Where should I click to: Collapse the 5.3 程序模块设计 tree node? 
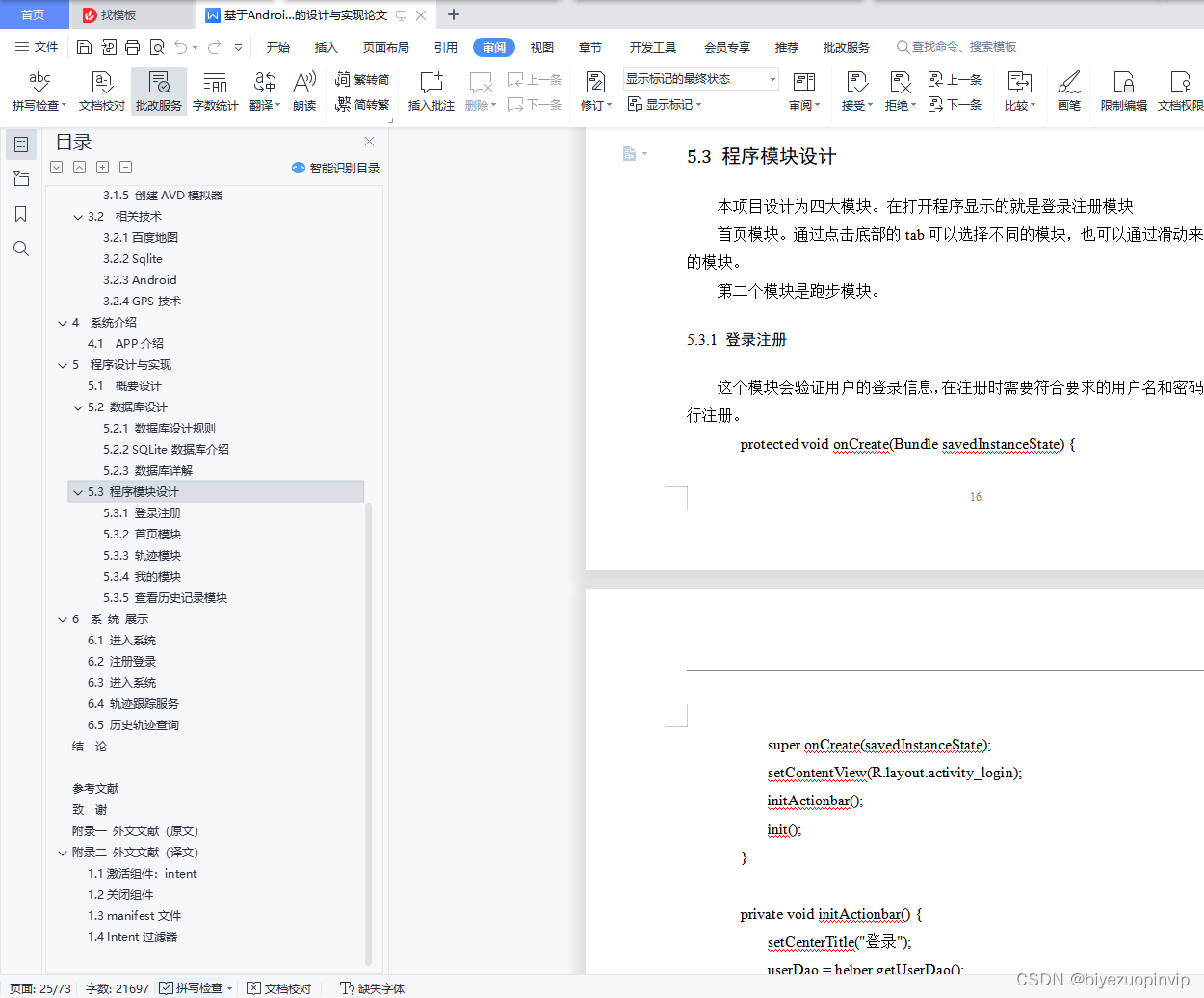pos(78,491)
